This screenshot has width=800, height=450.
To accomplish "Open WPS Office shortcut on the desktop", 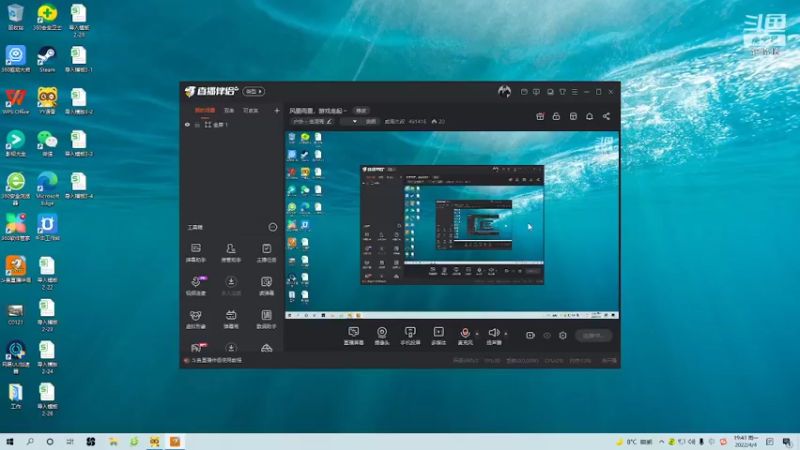I will (x=15, y=101).
